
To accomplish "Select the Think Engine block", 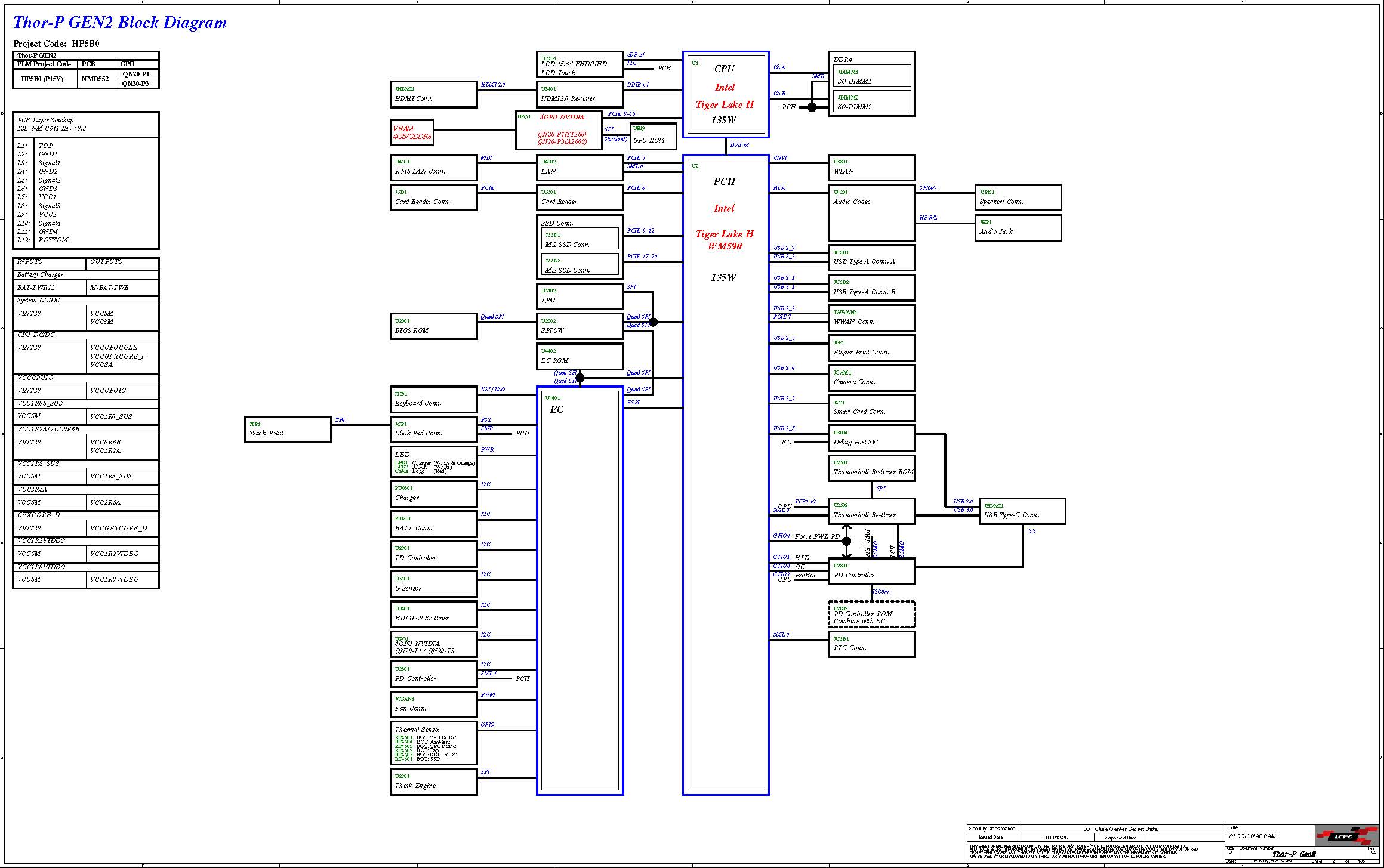I will point(434,781).
